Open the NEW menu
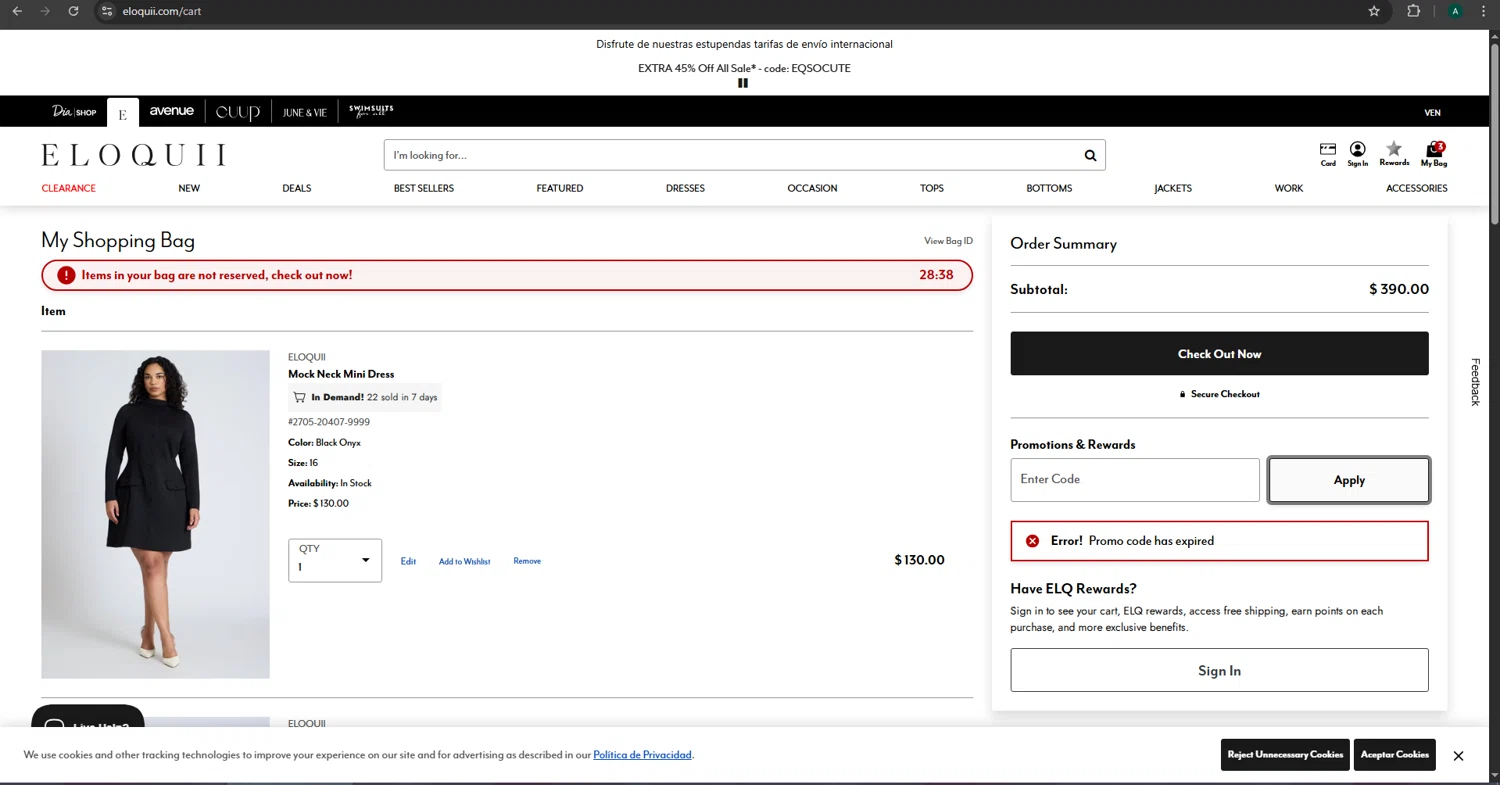 tap(189, 188)
